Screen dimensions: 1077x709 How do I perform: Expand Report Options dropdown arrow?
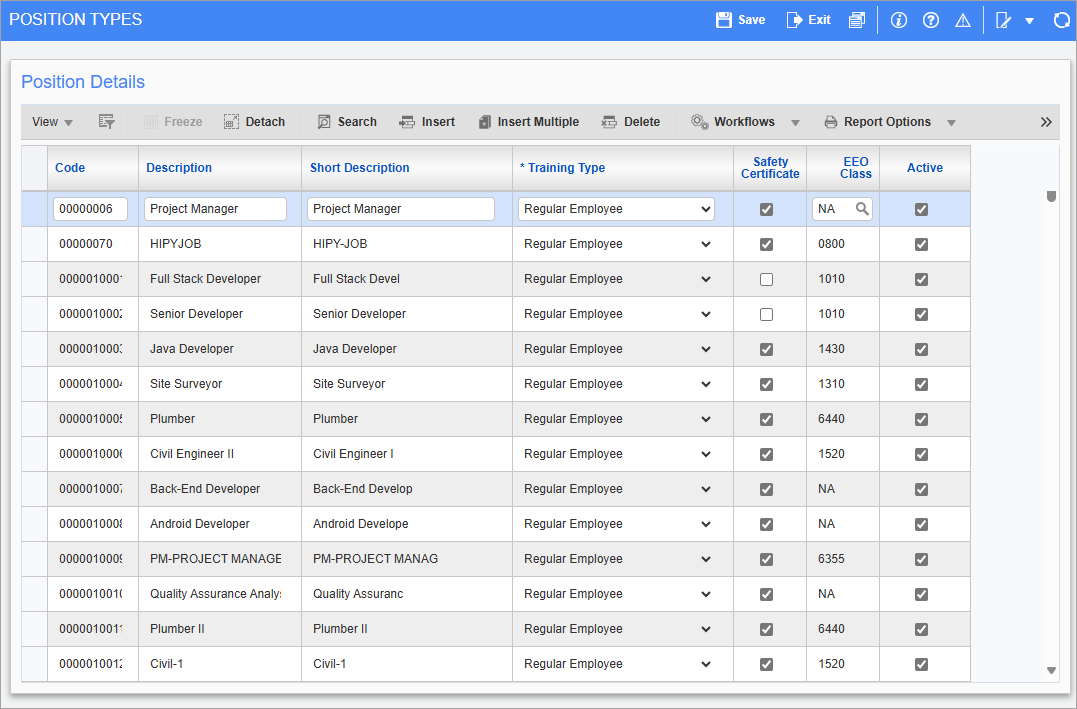pos(951,123)
